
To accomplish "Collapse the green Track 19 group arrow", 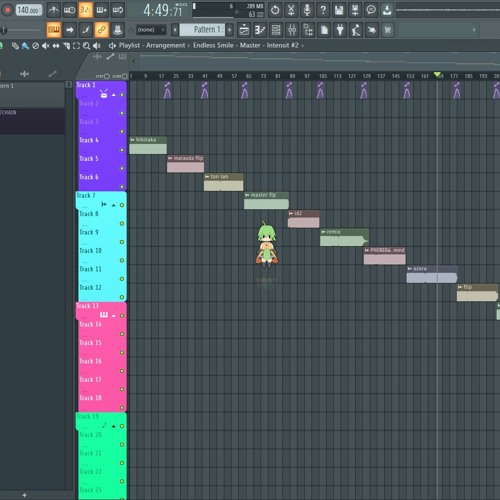I will click(114, 426).
